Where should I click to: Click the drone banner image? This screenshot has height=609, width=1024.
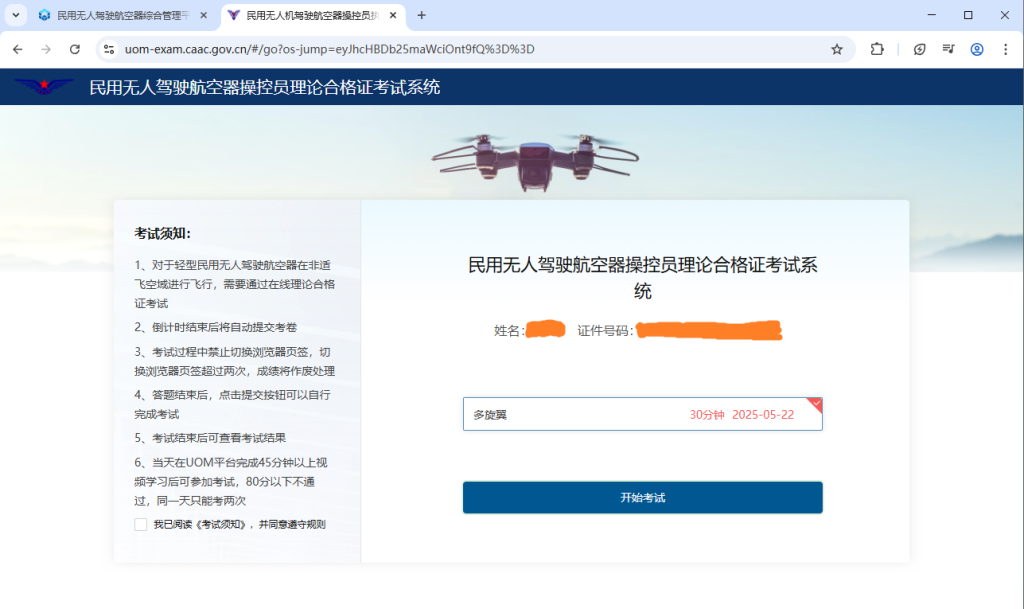point(533,161)
